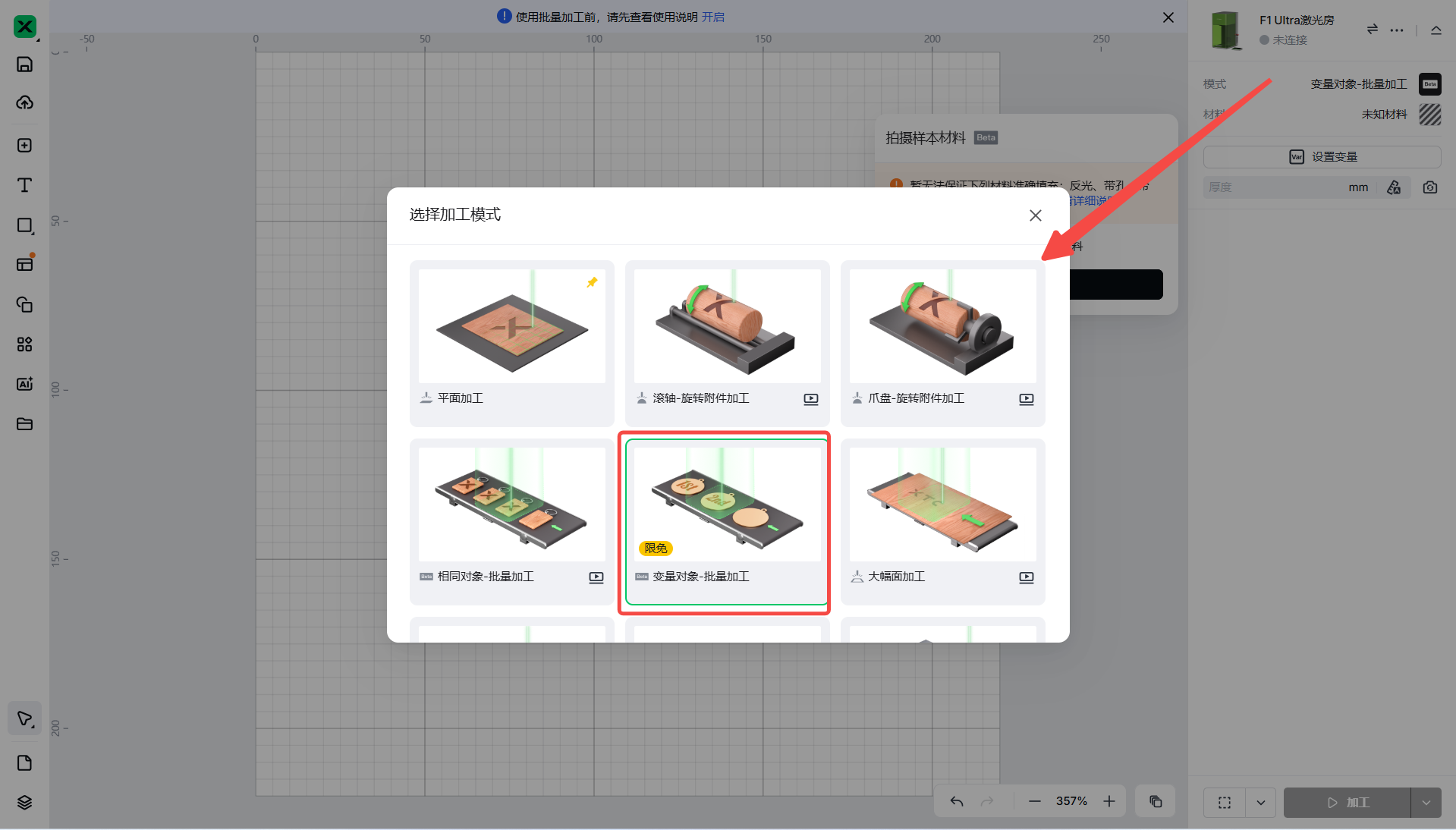Open the AI tools icon

pyautogui.click(x=24, y=384)
